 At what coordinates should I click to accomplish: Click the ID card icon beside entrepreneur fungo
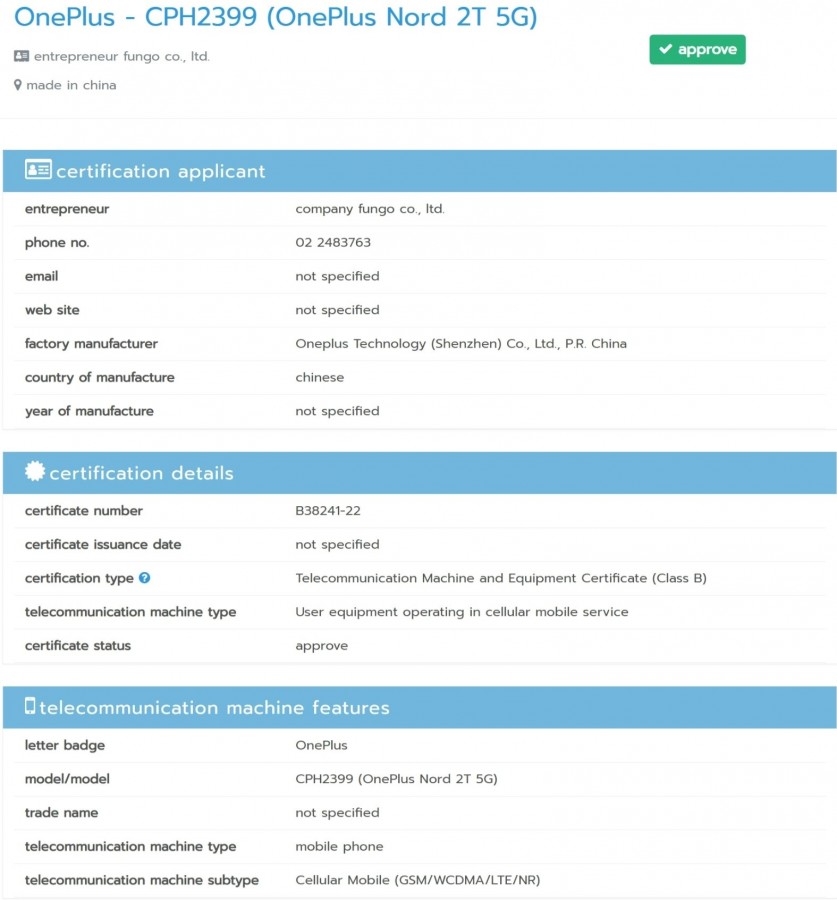tap(21, 56)
